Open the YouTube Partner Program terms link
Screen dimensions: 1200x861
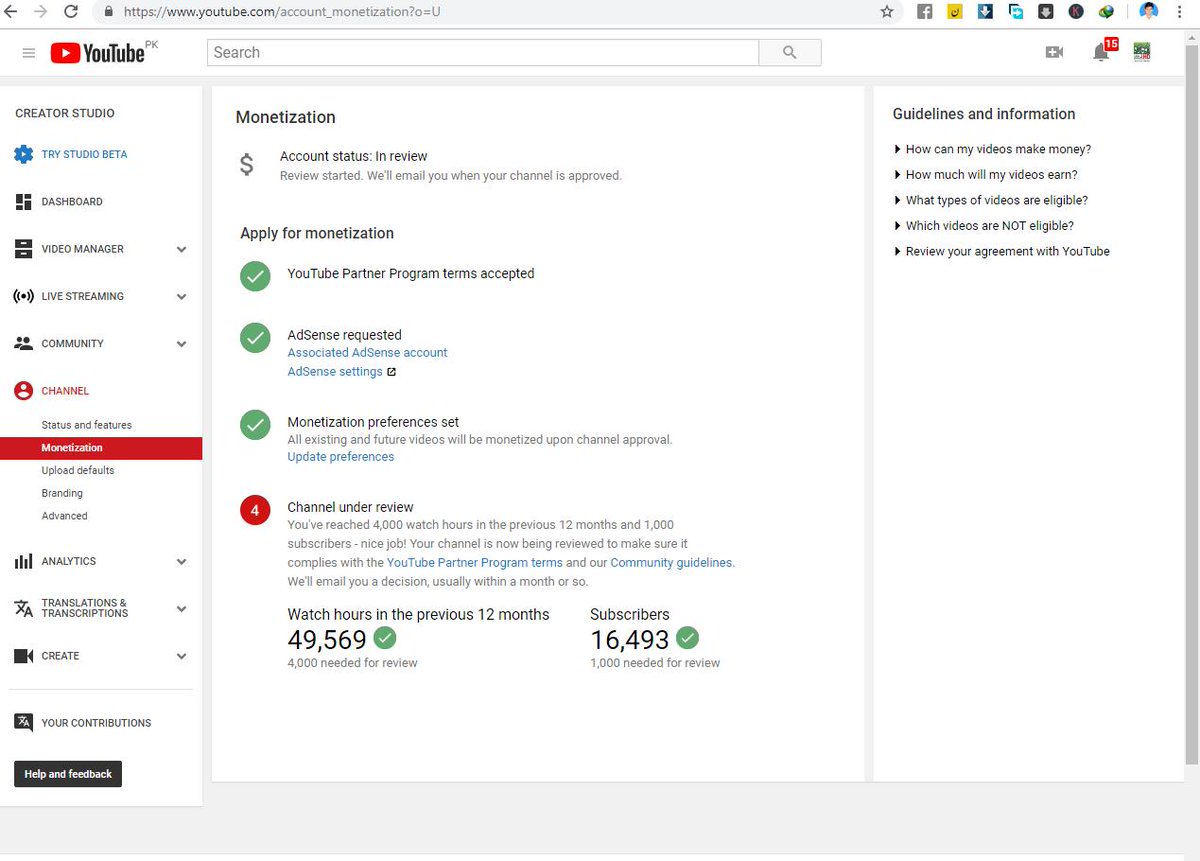[475, 563]
